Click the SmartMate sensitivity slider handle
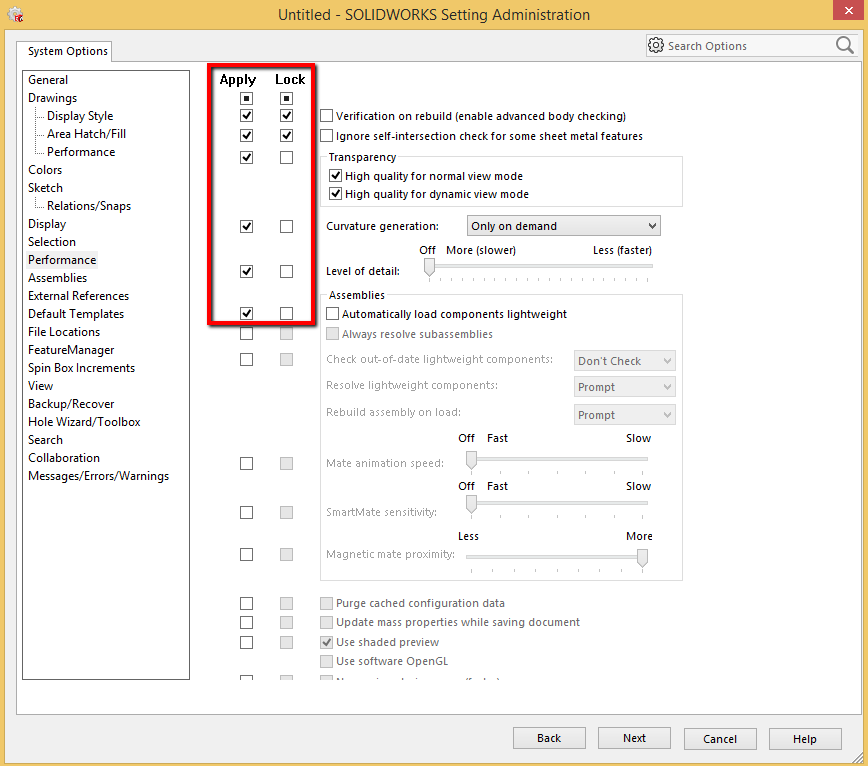This screenshot has height=766, width=868. 471,504
